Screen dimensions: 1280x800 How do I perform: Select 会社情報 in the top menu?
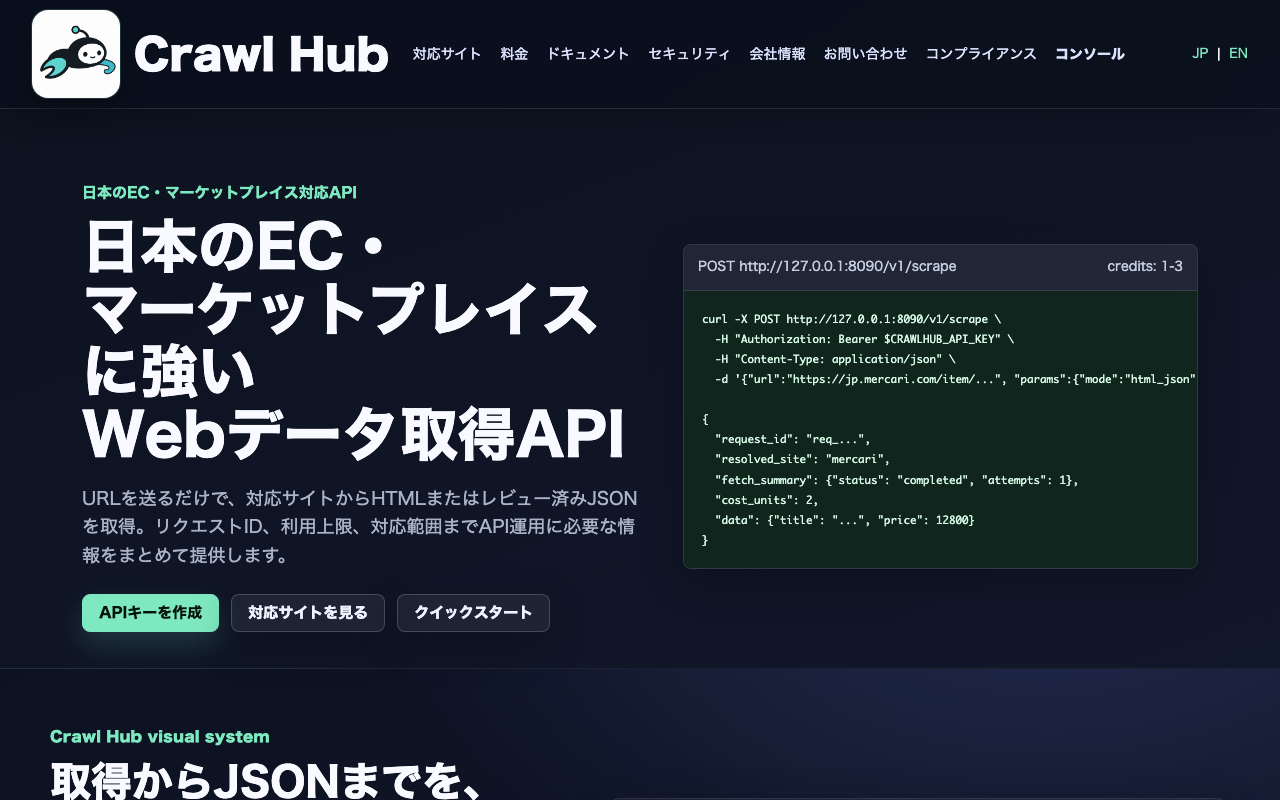(x=777, y=54)
